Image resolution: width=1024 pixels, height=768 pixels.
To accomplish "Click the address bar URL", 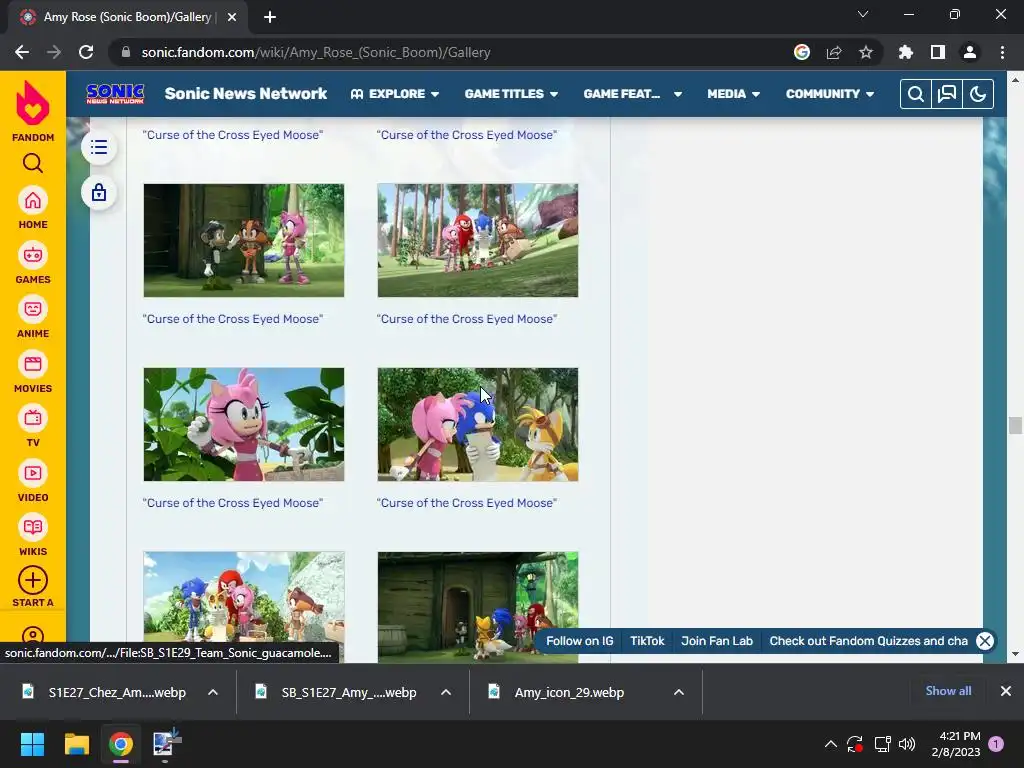I will pos(316,52).
